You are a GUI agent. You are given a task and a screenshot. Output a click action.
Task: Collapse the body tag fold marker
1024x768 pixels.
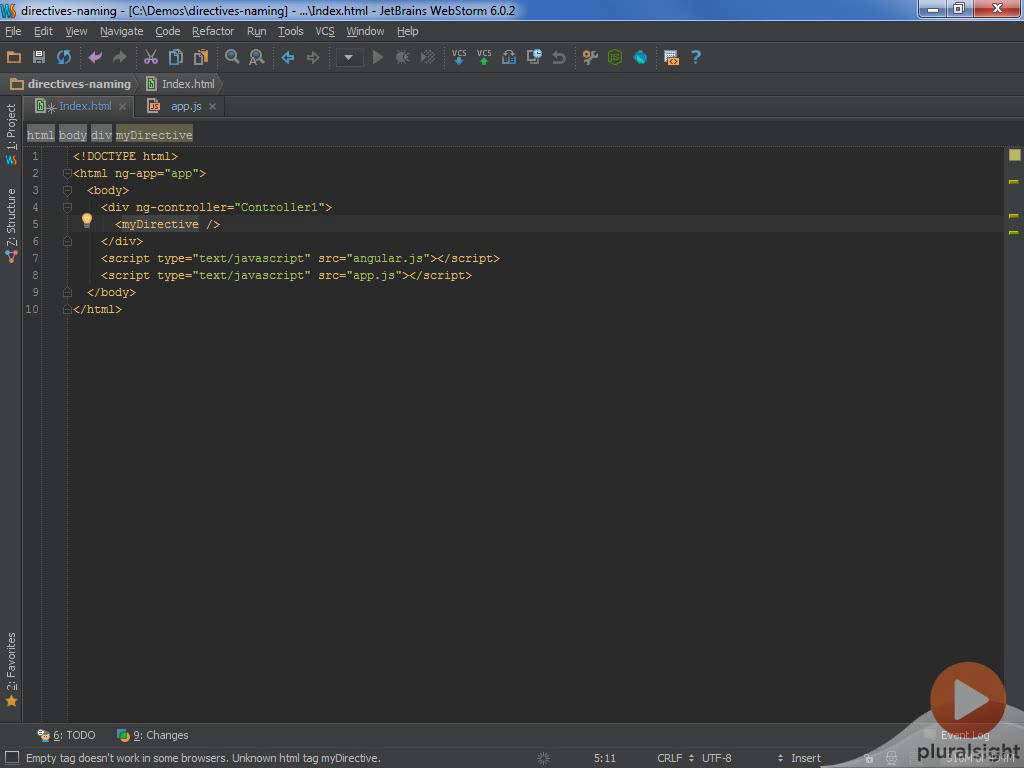point(67,191)
